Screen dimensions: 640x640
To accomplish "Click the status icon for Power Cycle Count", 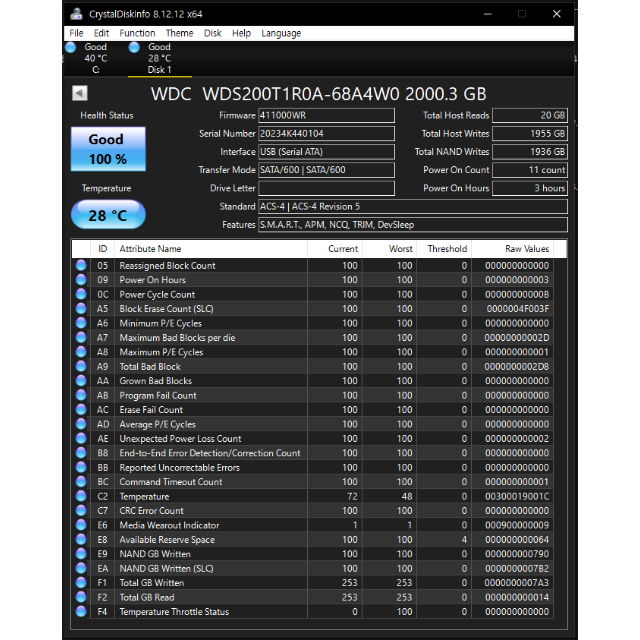I will click(81, 294).
